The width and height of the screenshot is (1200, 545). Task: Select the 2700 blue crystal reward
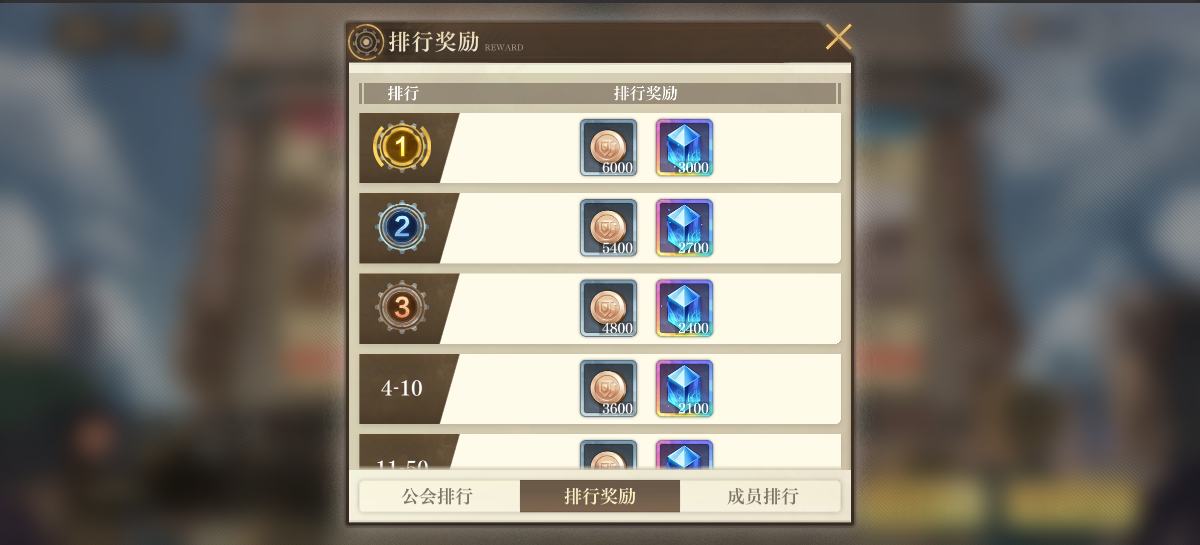point(684,228)
